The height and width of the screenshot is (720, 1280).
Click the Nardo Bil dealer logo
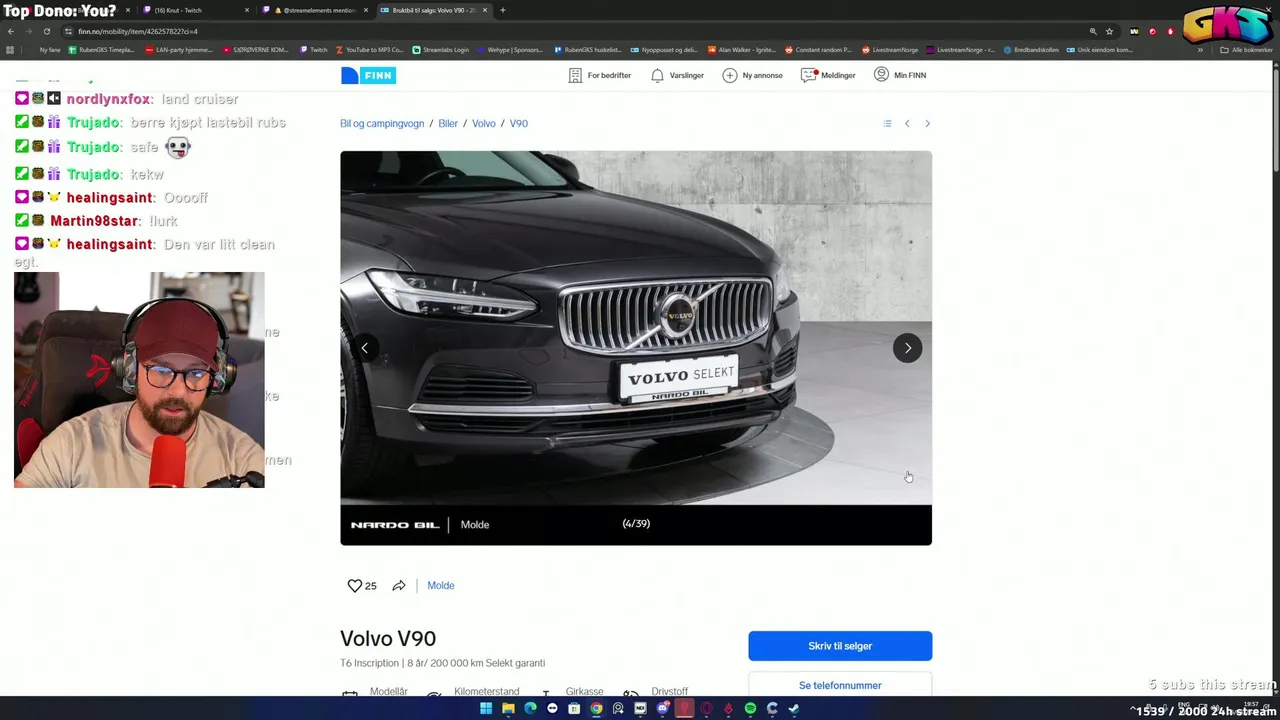pyautogui.click(x=395, y=525)
